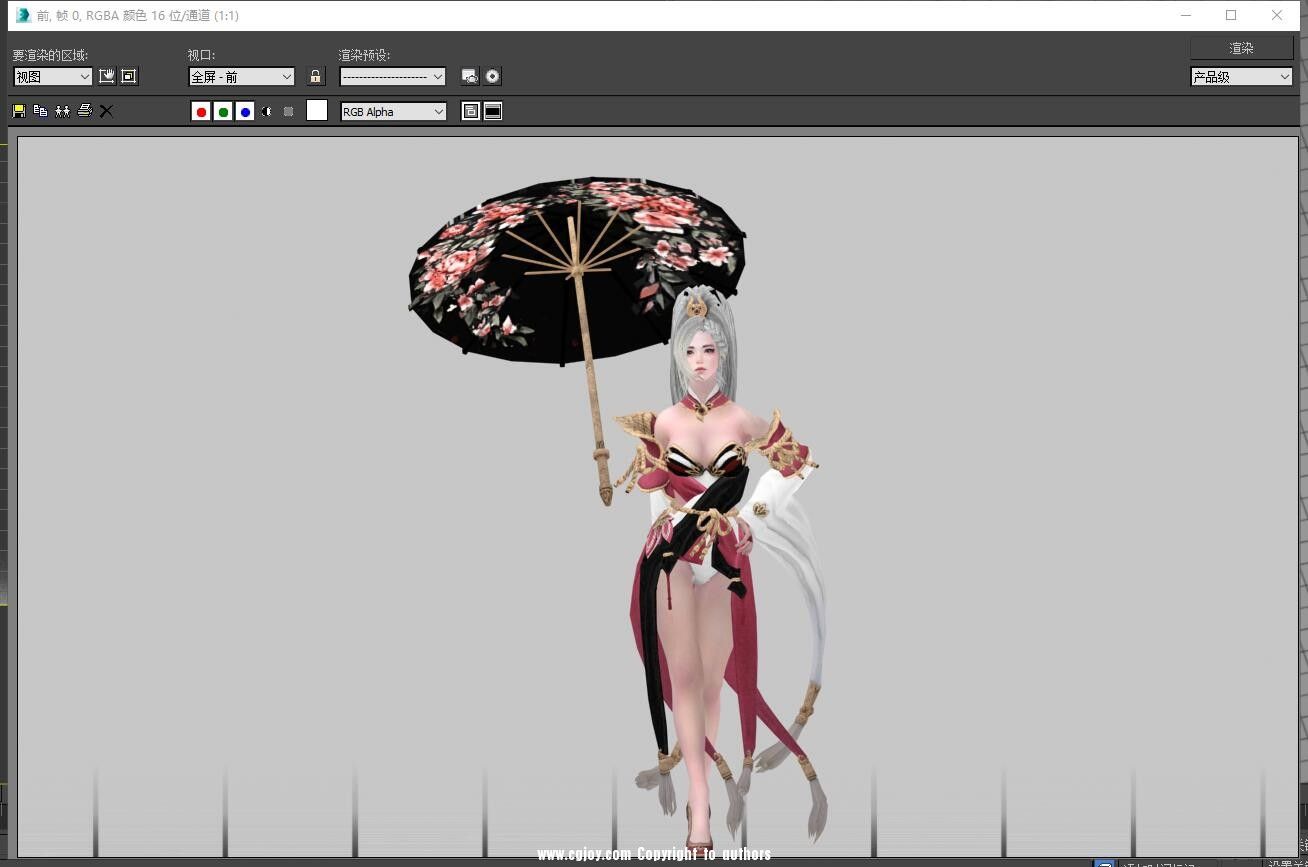
Task: Clear the rendered image with the X icon
Action: 106,111
